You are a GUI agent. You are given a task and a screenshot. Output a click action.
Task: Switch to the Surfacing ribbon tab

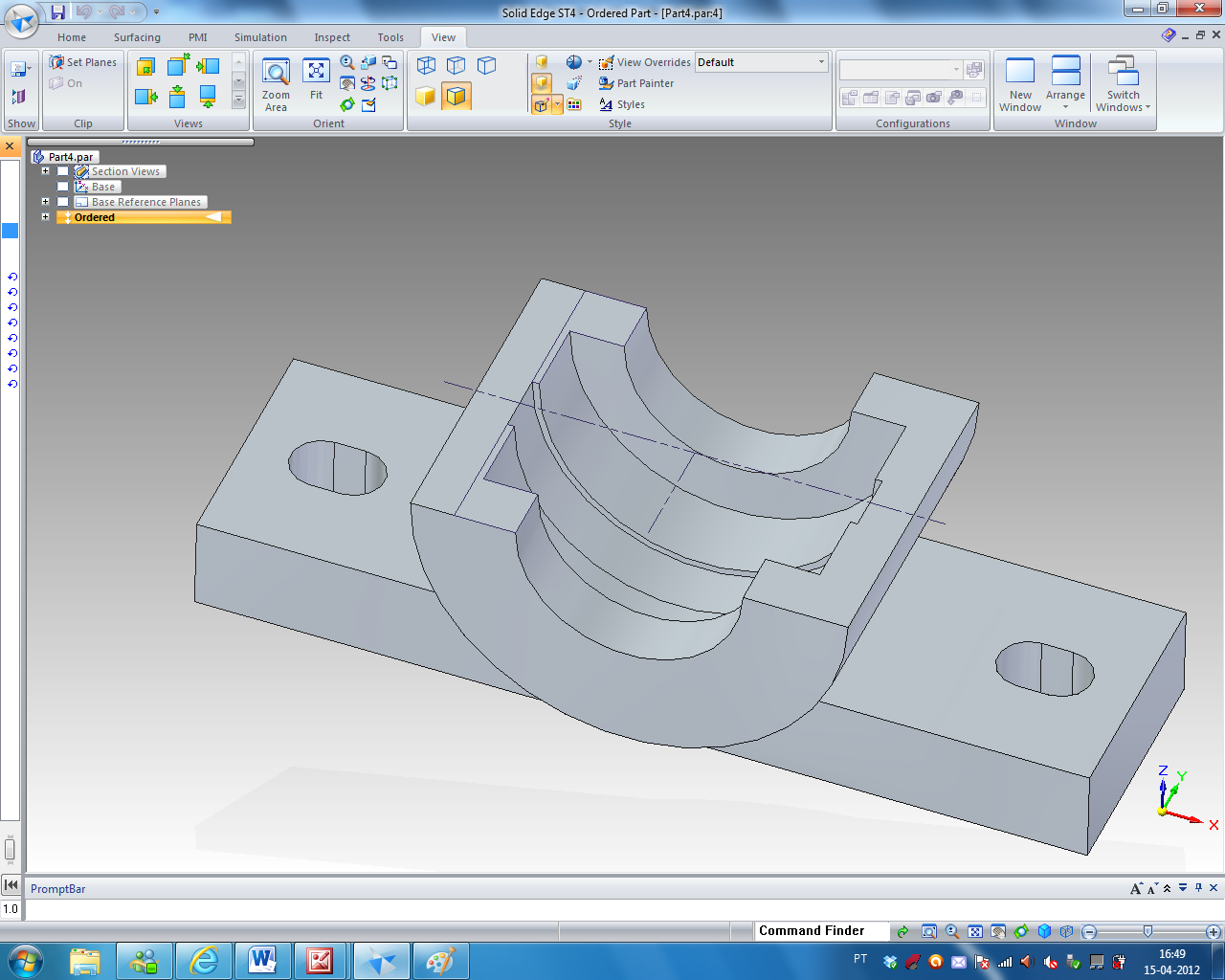coord(137,37)
